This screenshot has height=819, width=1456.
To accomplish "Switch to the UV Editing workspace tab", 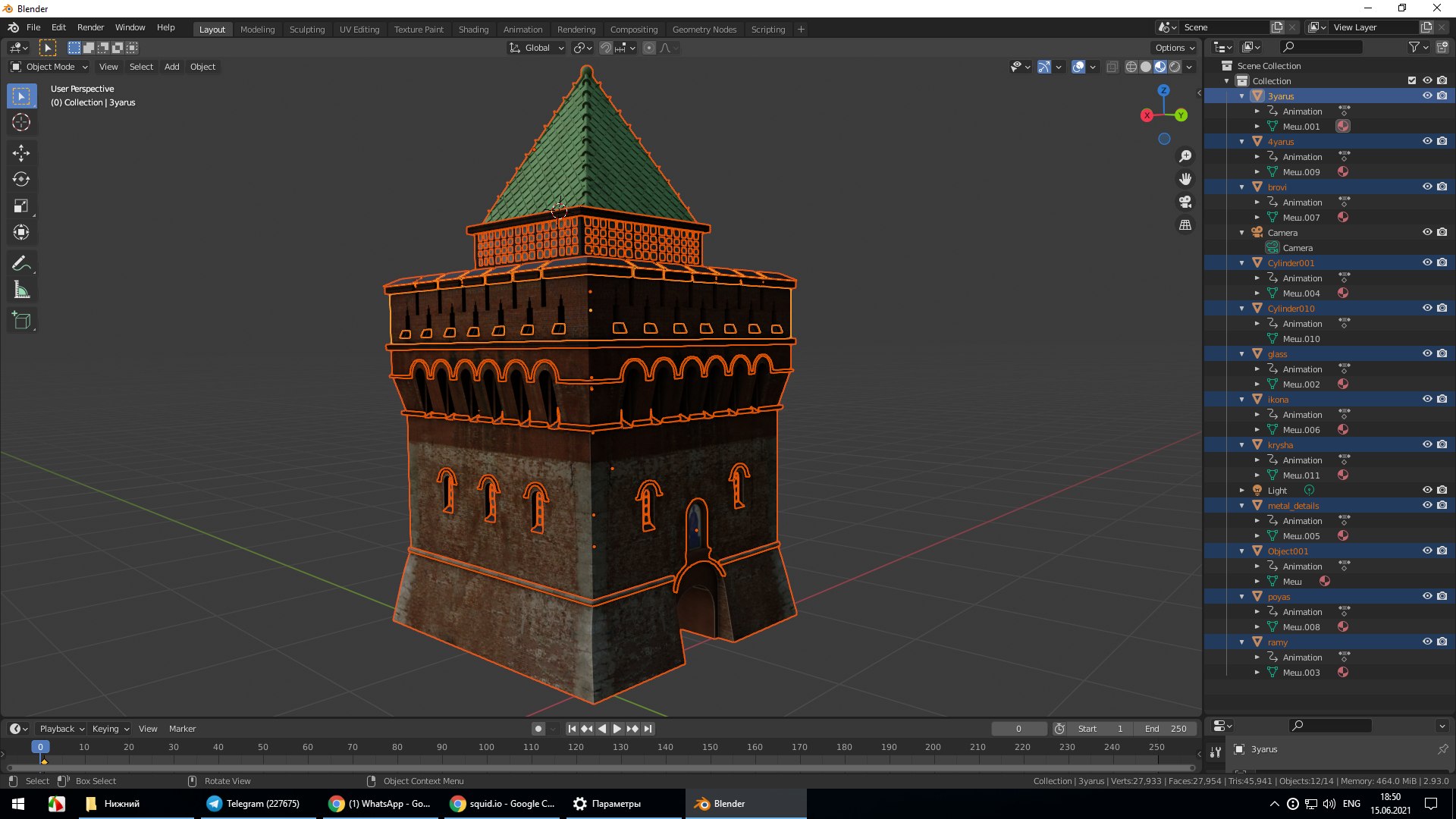I will tap(359, 30).
